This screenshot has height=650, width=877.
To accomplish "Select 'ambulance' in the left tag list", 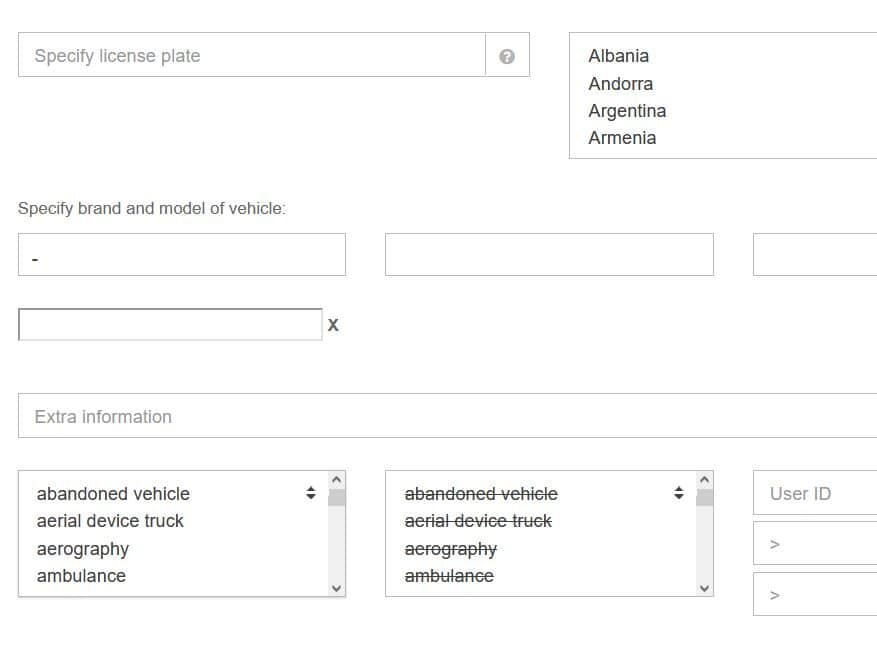I will (x=81, y=576).
